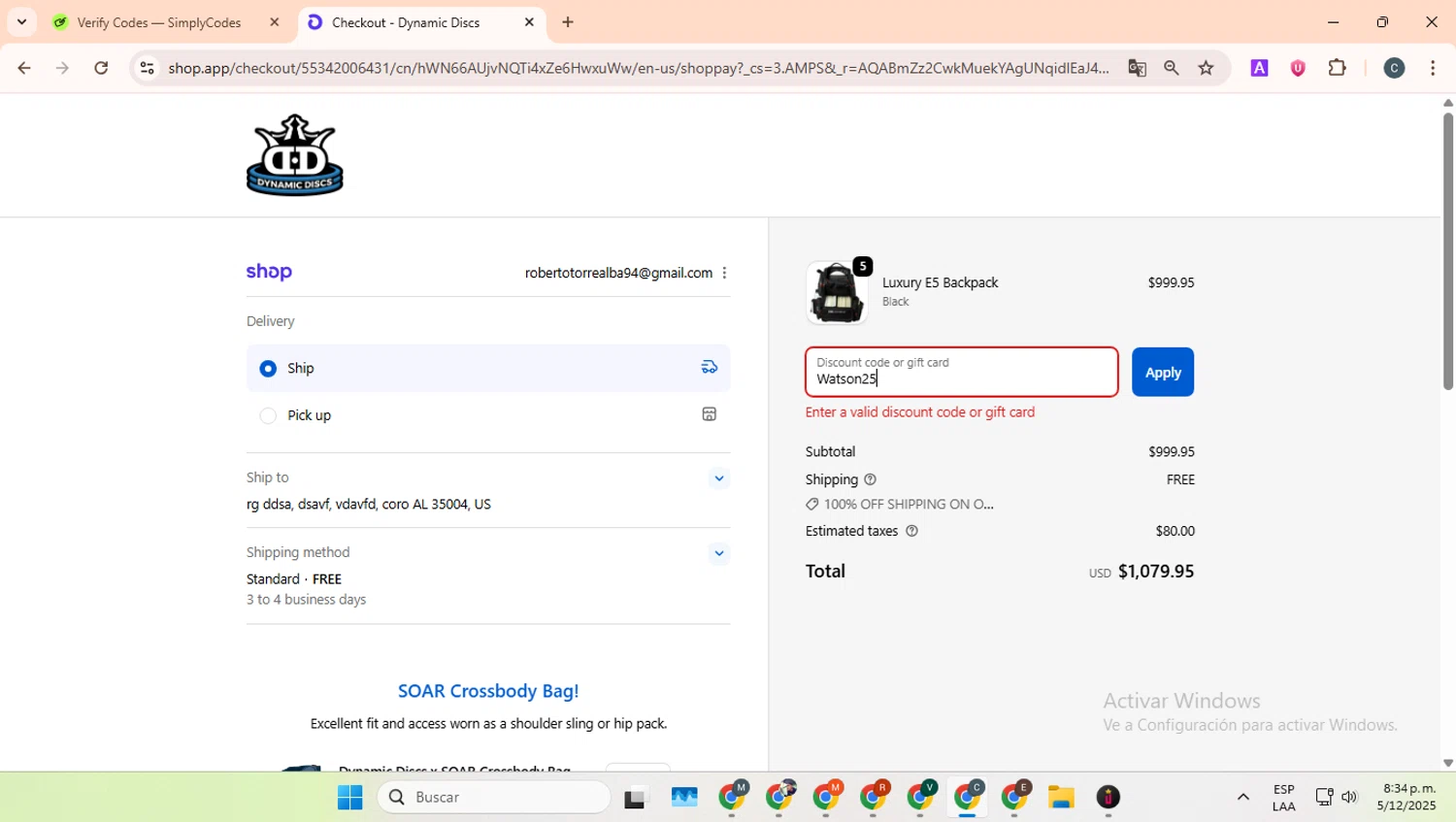Click the shipping address line text
Screen dimensions: 1456x822
pos(368,505)
